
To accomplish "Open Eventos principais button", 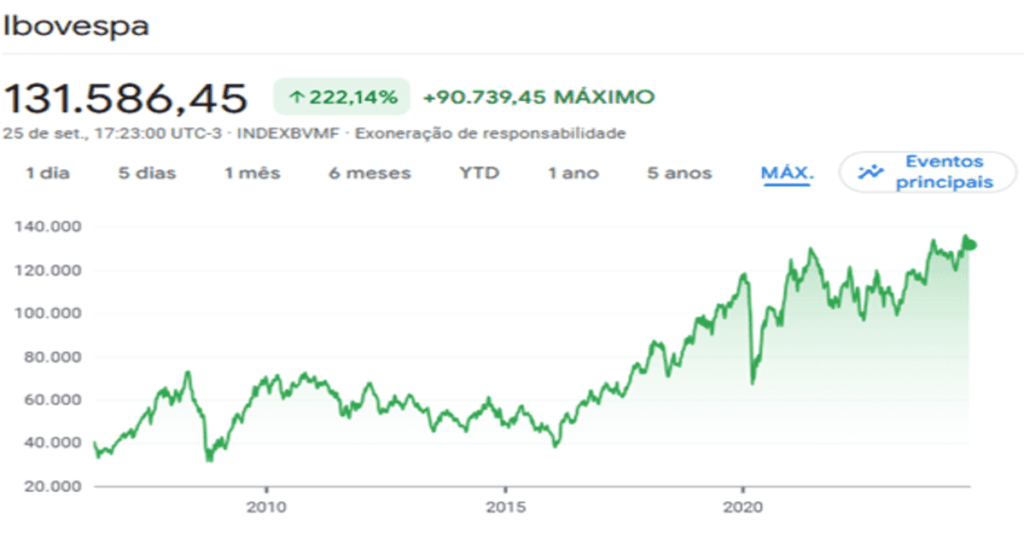I will pyautogui.click(x=928, y=172).
